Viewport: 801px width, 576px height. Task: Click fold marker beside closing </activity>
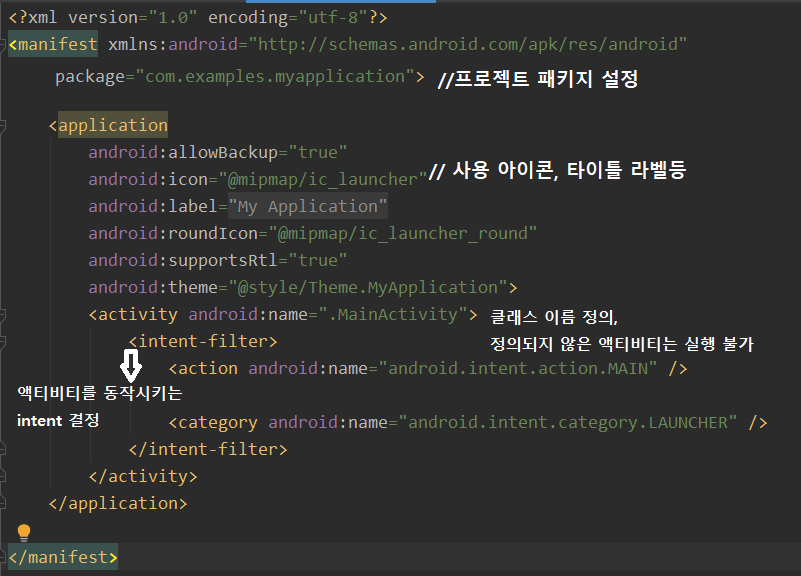coord(2,476)
